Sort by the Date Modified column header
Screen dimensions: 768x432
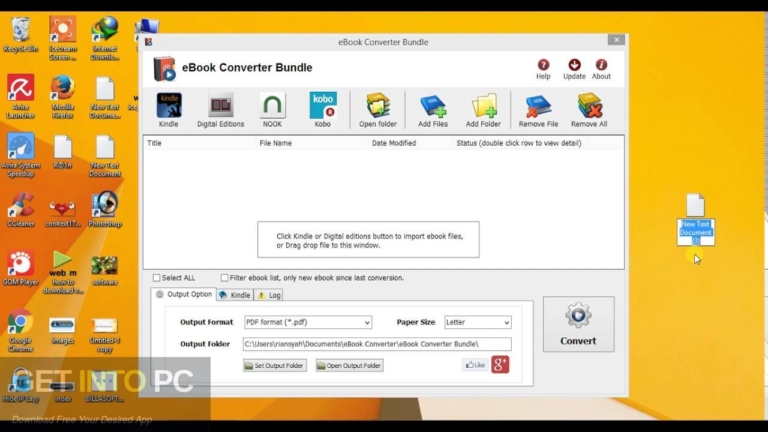[394, 143]
